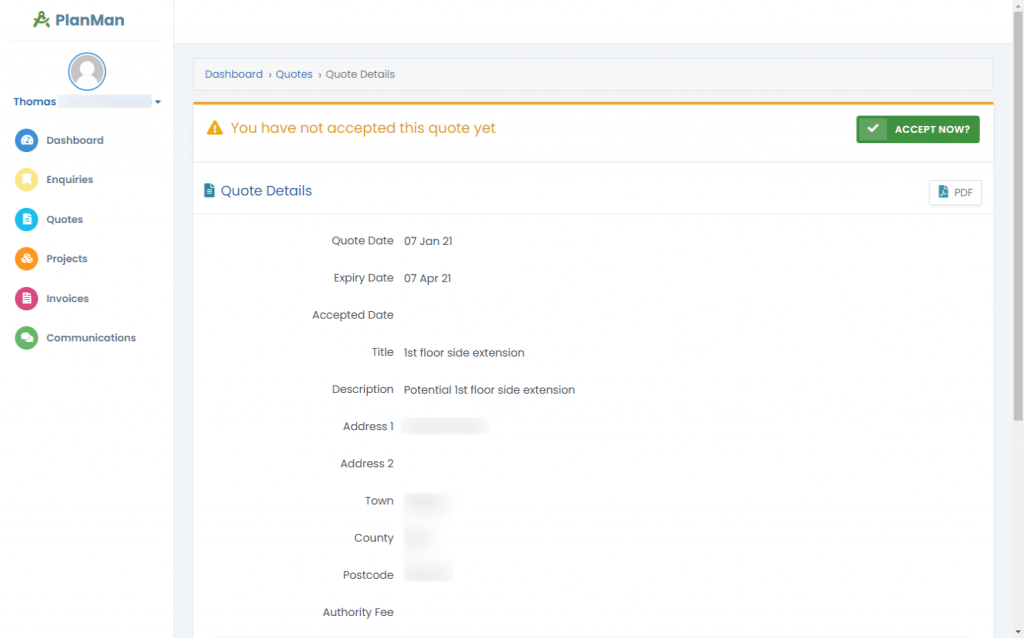Follow the Dashboard breadcrumb link

234,74
